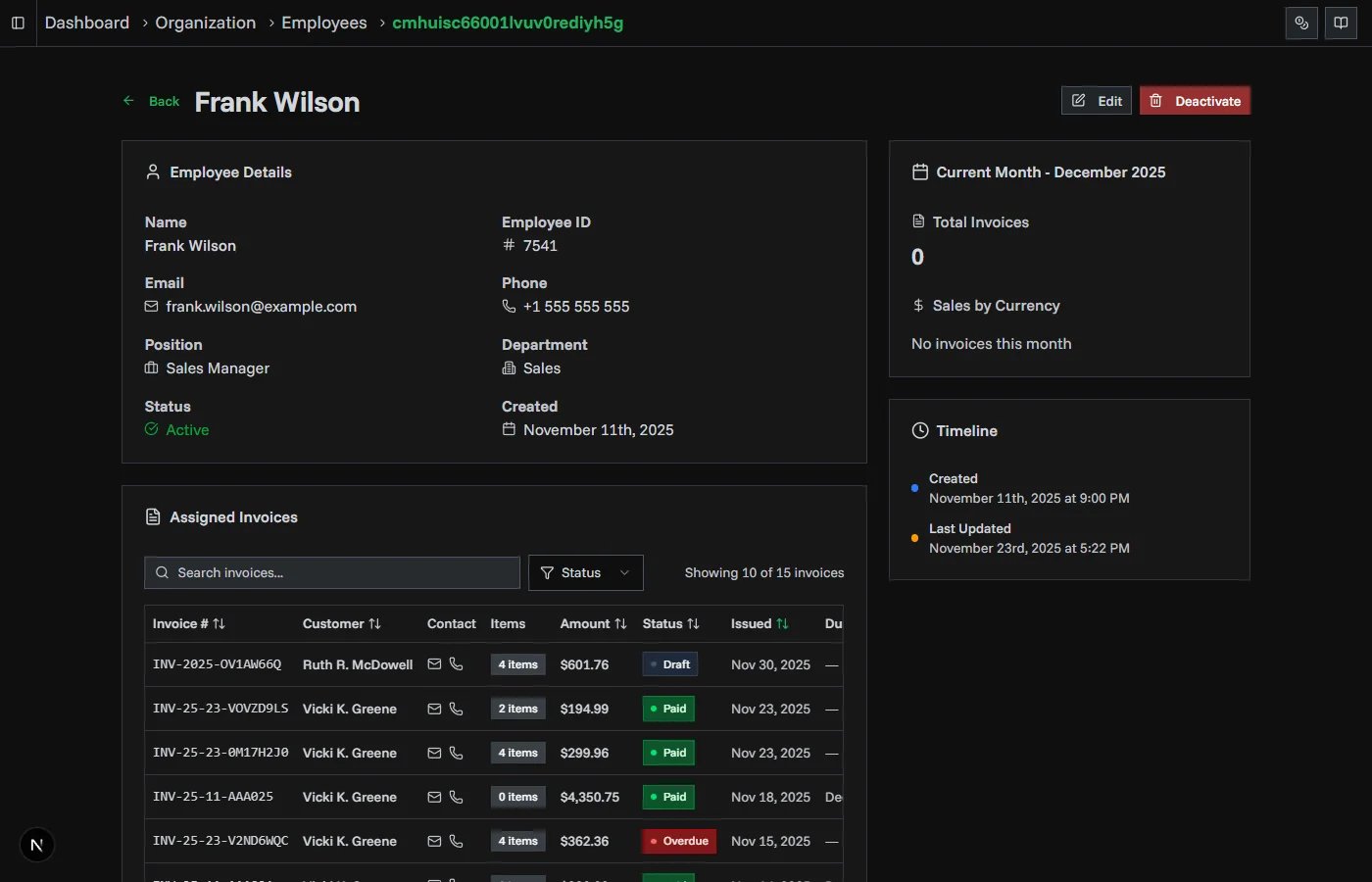Click the Deactivate button
The image size is (1372, 882).
[1195, 100]
